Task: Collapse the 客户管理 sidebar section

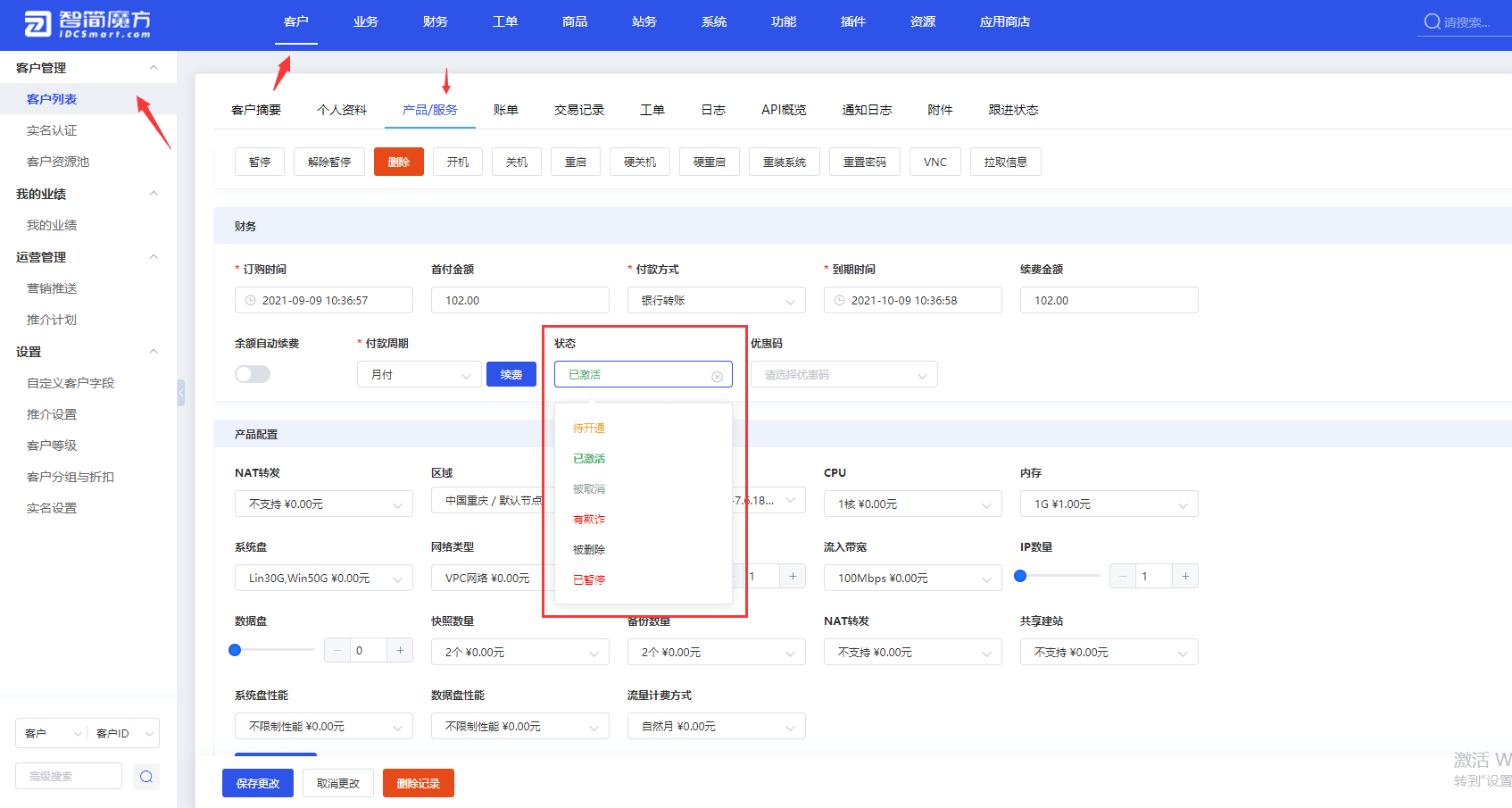Action: (154, 68)
